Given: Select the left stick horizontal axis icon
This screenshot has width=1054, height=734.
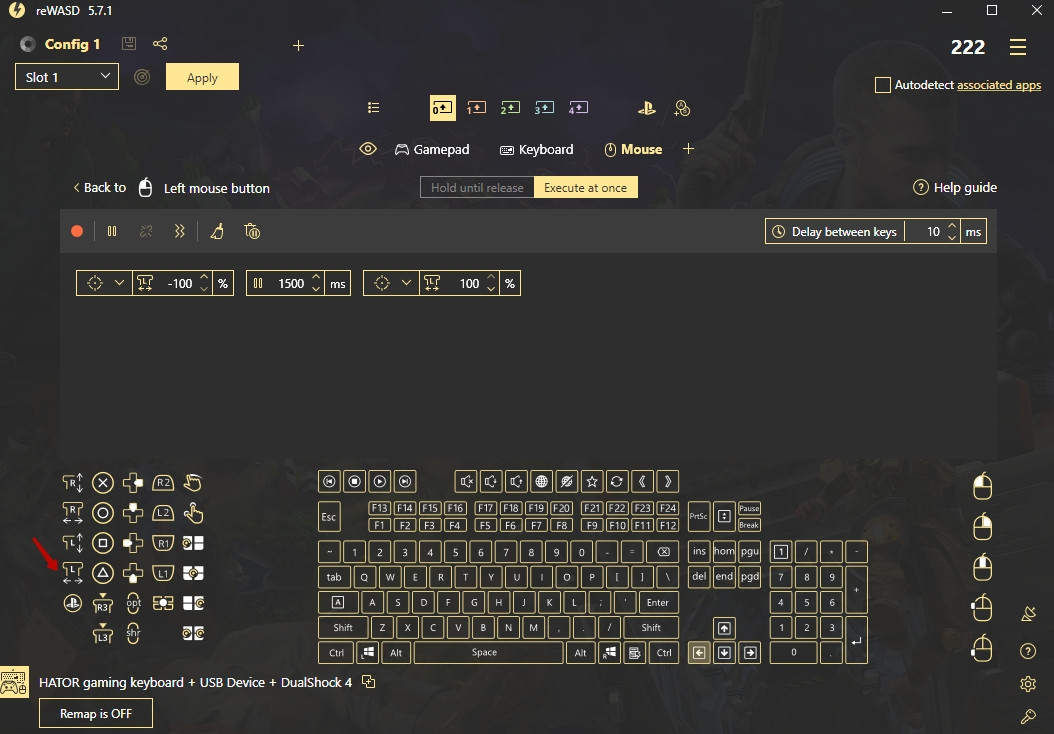Looking at the screenshot, I should click(x=73, y=573).
